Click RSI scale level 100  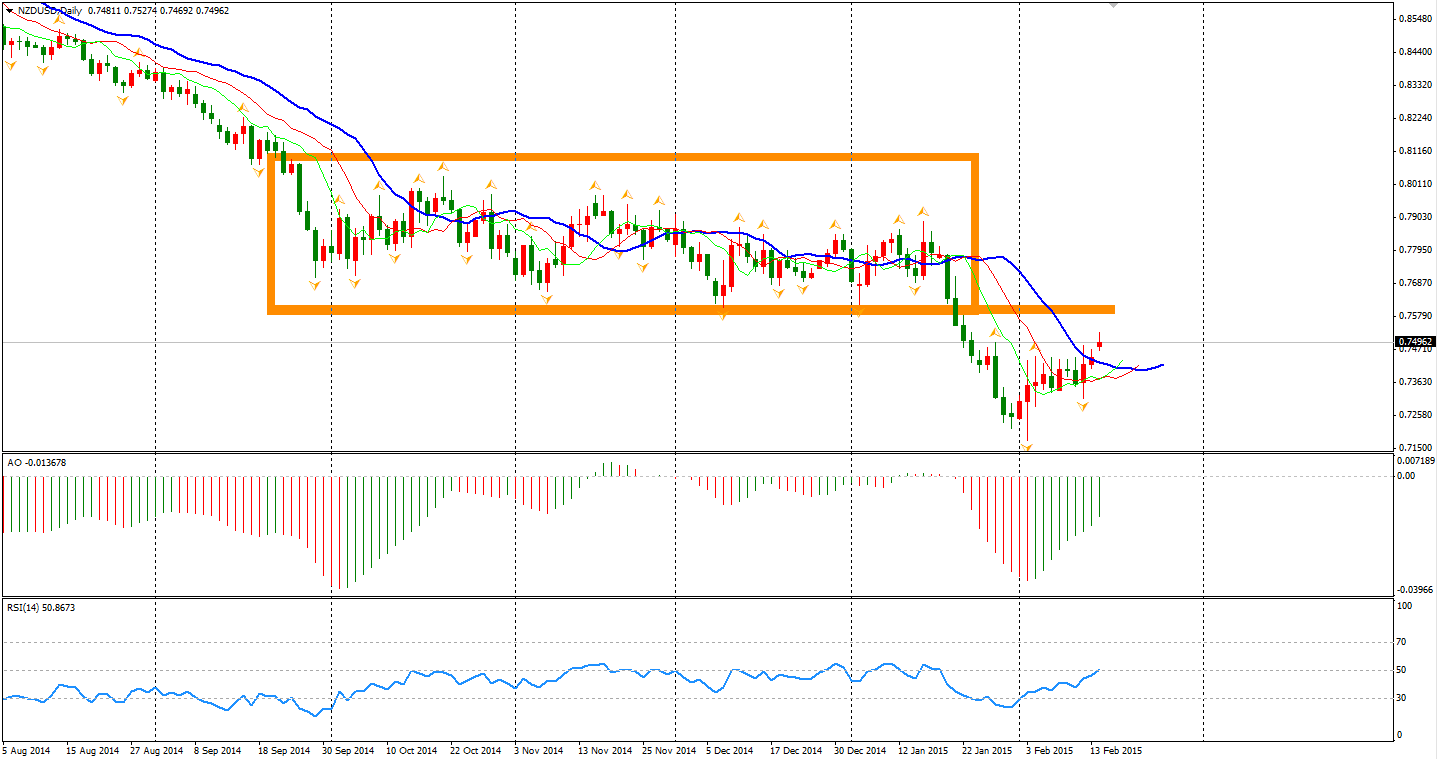pos(1404,606)
